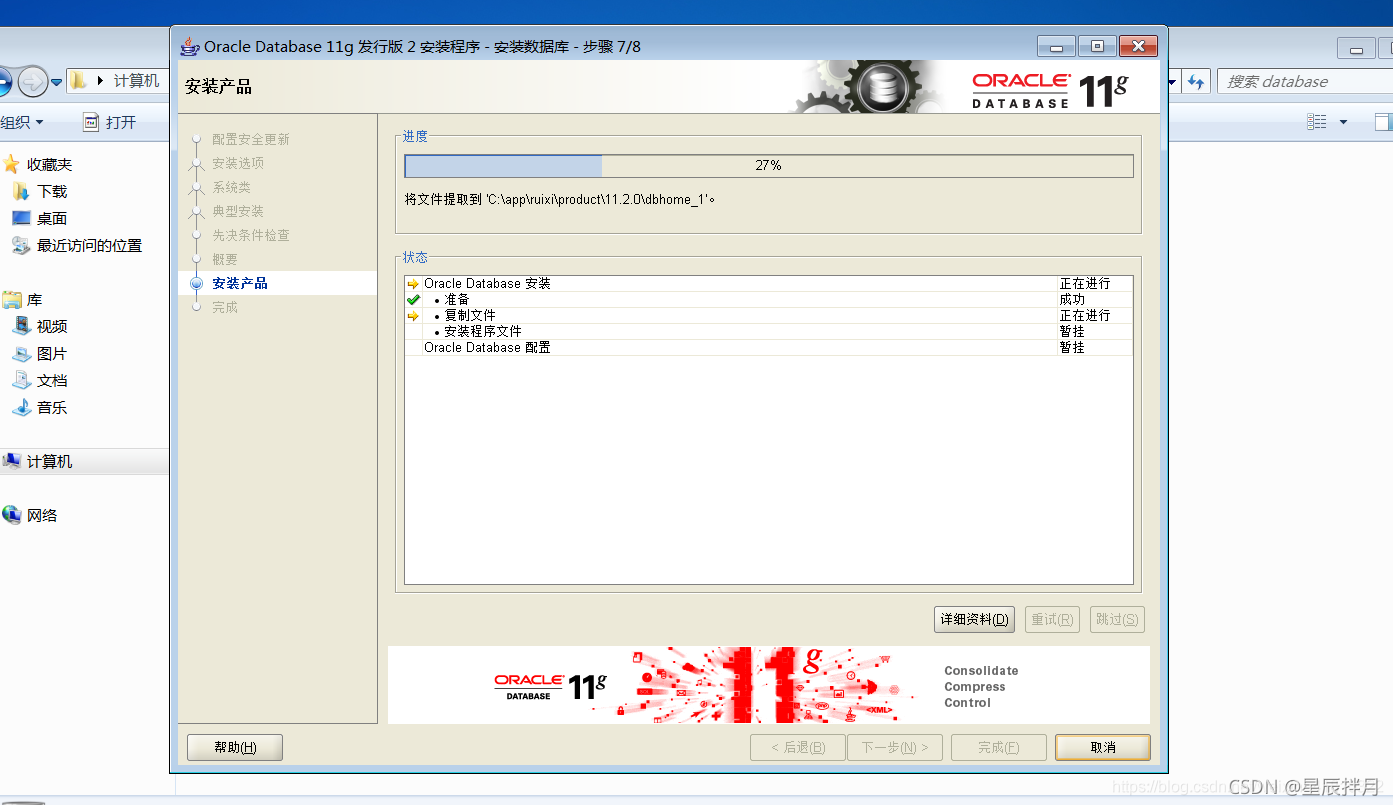Viewport: 1393px width, 805px height.
Task: Click green checkmark icon beside 准备
Action: click(413, 300)
